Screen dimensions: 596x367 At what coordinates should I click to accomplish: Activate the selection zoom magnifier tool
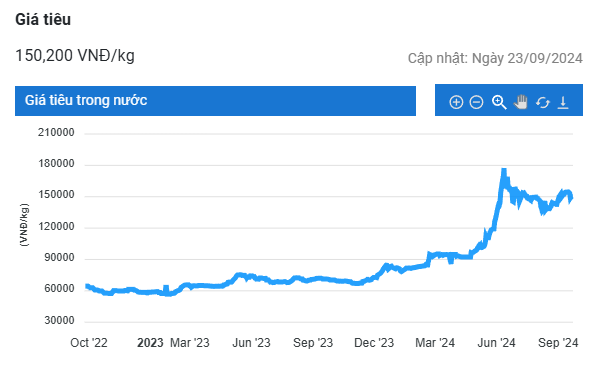499,102
